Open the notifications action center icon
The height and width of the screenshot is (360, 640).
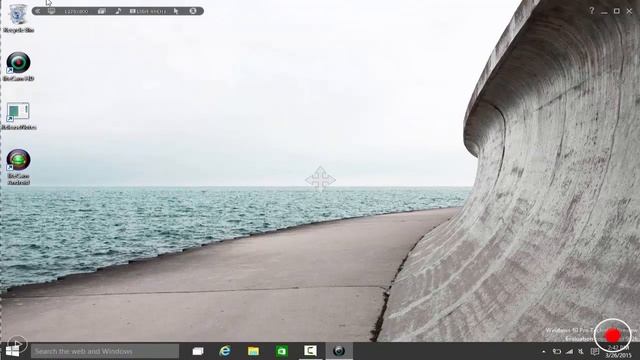pos(595,351)
